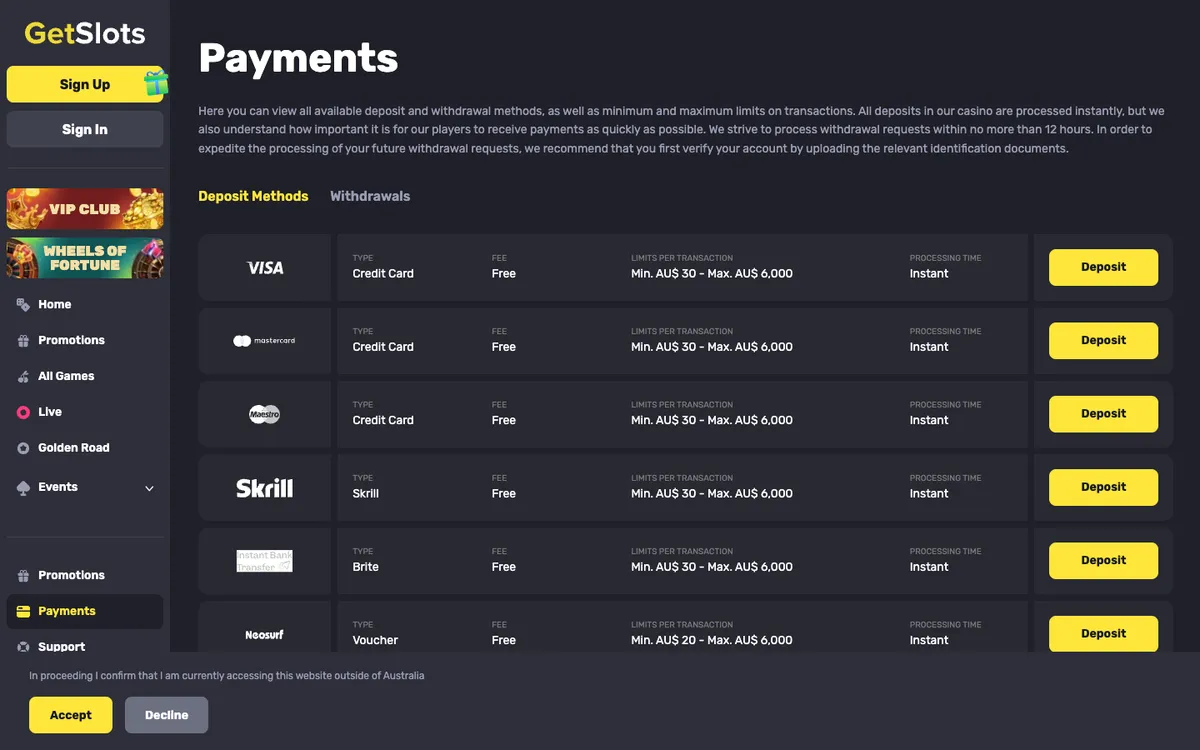The width and height of the screenshot is (1200, 750).
Task: Click Deposit in the Neosurf Voucher row
Action: click(1103, 633)
